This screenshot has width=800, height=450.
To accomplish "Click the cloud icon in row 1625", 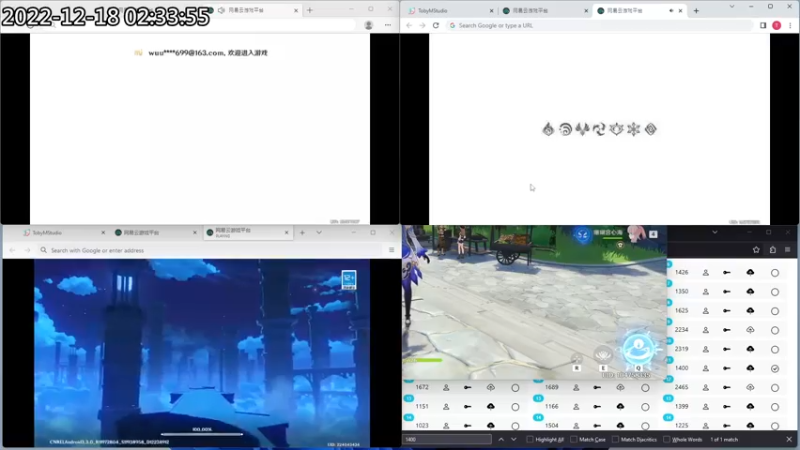I will pos(750,311).
